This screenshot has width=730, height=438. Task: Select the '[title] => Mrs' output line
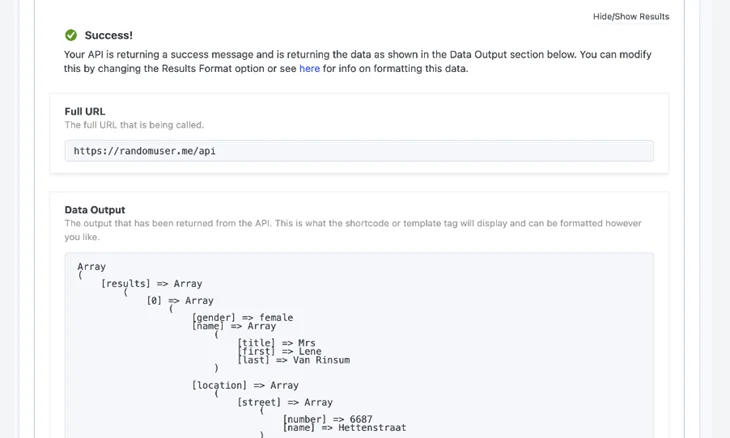(x=277, y=343)
